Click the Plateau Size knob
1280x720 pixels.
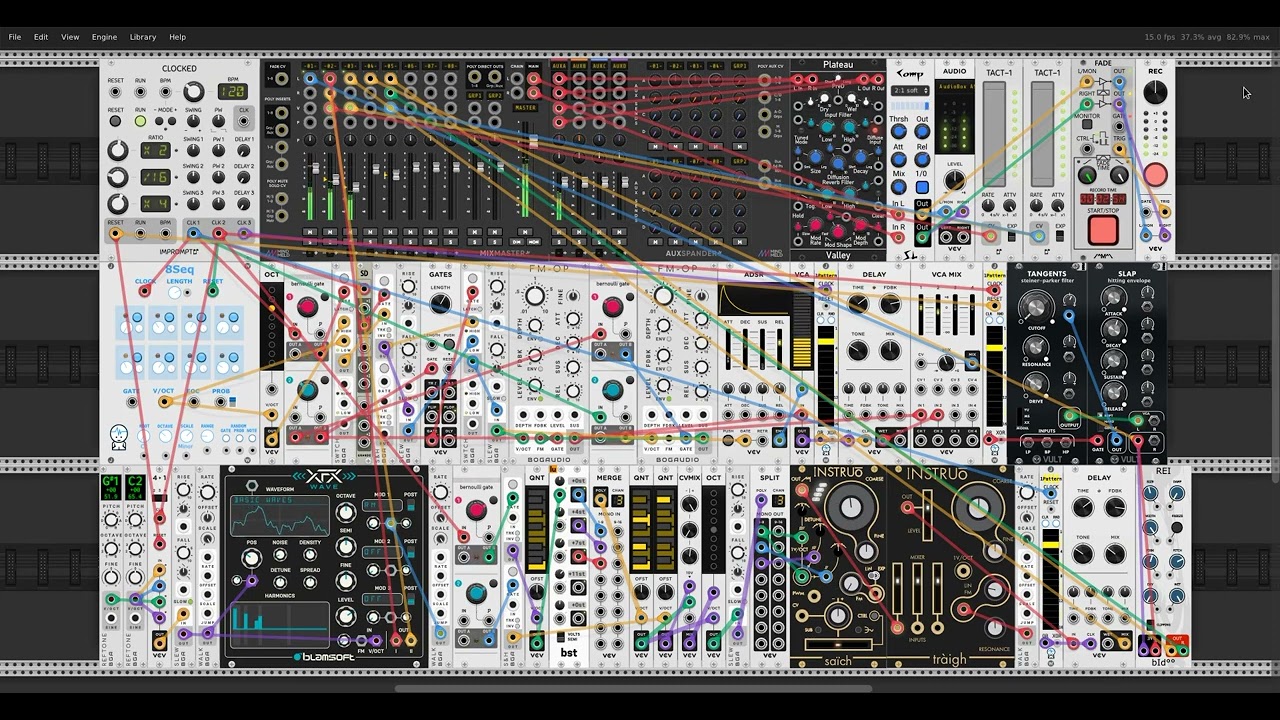pyautogui.click(x=815, y=157)
